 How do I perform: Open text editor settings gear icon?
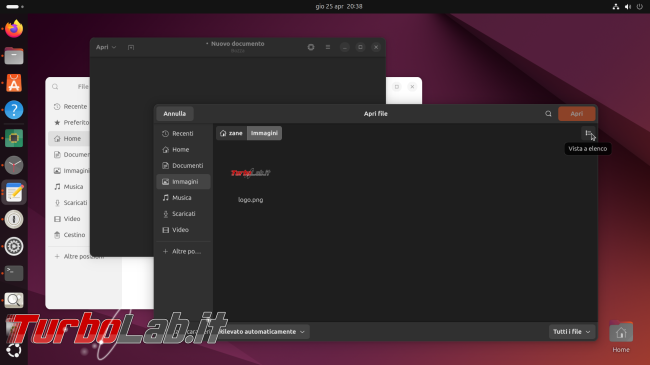311,47
